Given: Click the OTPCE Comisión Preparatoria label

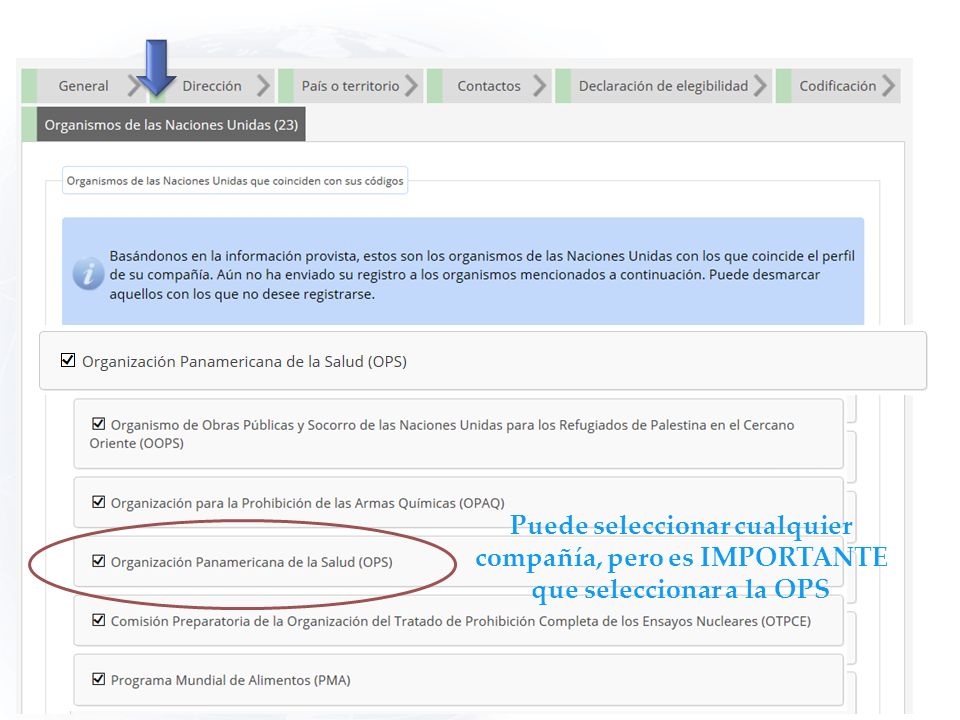Looking at the screenshot, I should [460, 621].
